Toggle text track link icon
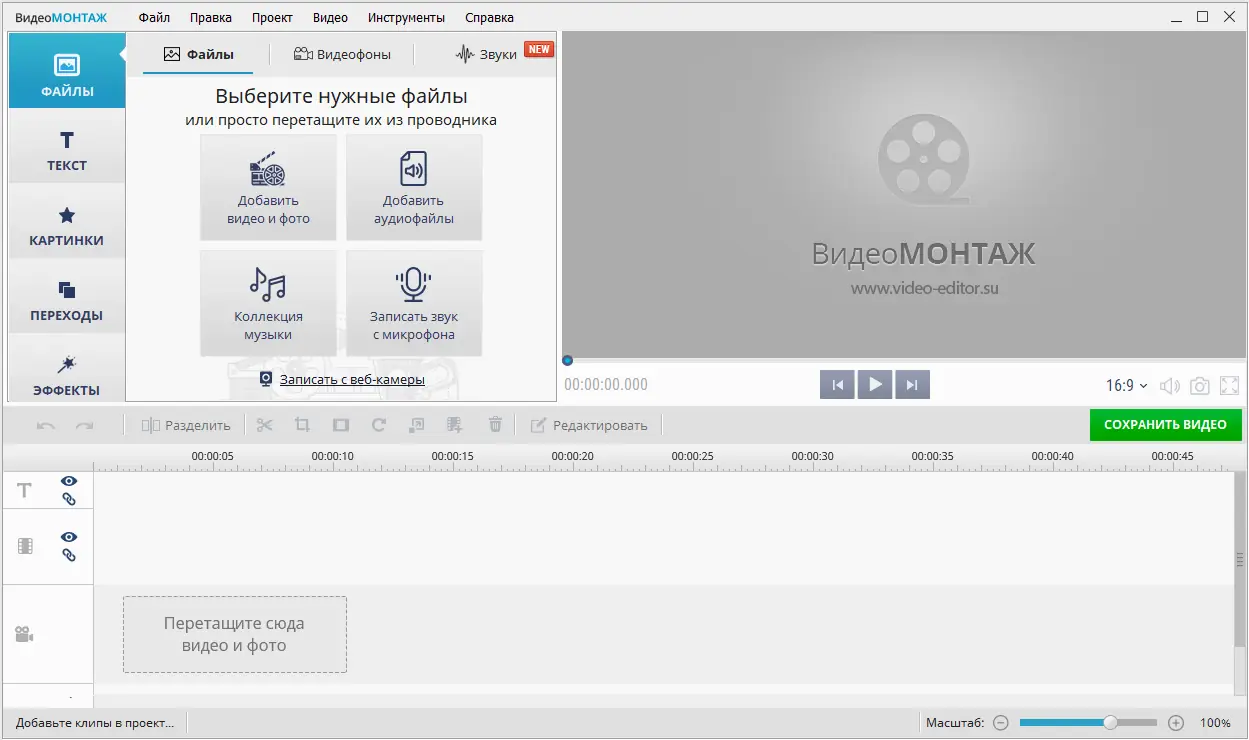 point(69,499)
